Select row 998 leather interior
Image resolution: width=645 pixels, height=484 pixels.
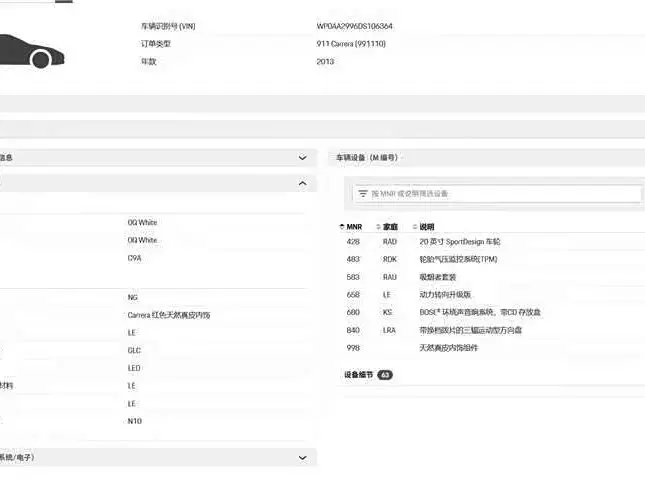coord(492,347)
